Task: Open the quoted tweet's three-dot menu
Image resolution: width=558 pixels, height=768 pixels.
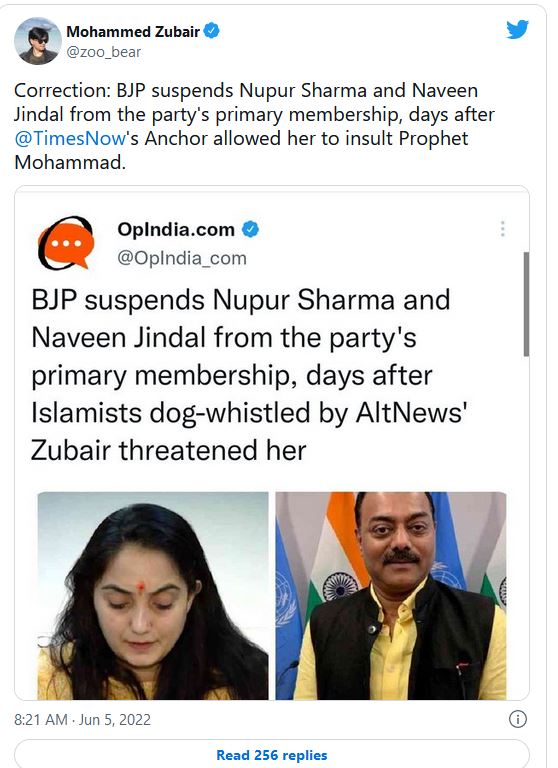Action: [503, 229]
